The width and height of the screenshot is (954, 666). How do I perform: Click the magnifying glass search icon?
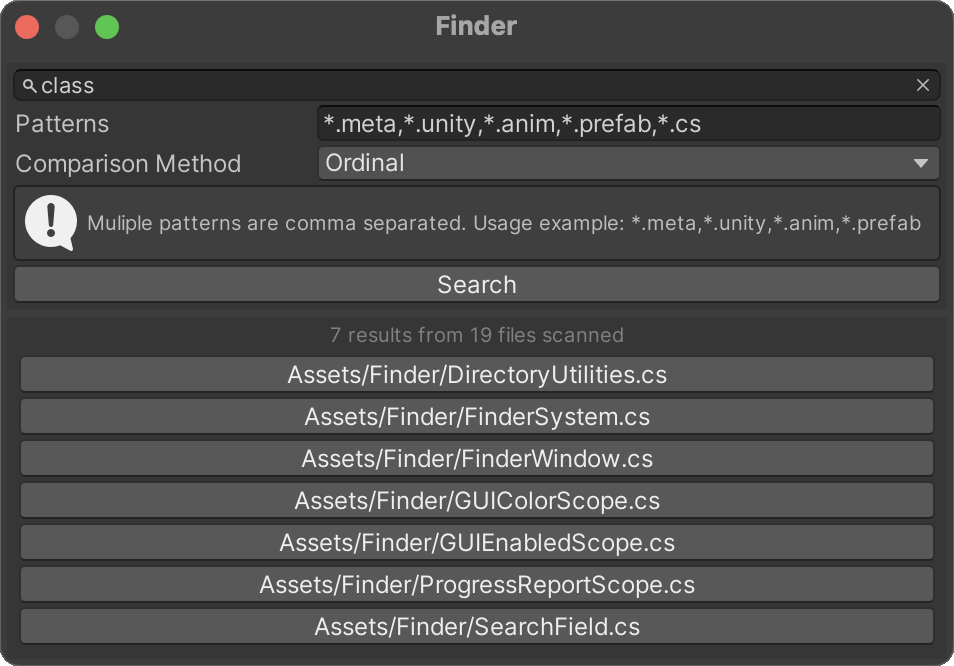[30, 86]
